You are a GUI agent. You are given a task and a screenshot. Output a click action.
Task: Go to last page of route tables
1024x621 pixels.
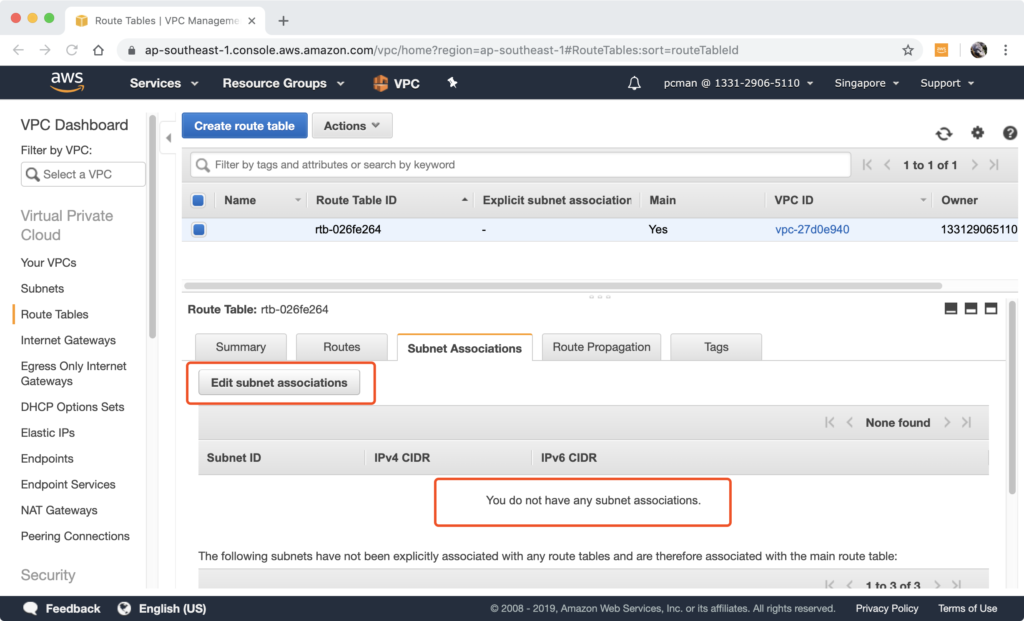tap(994, 165)
